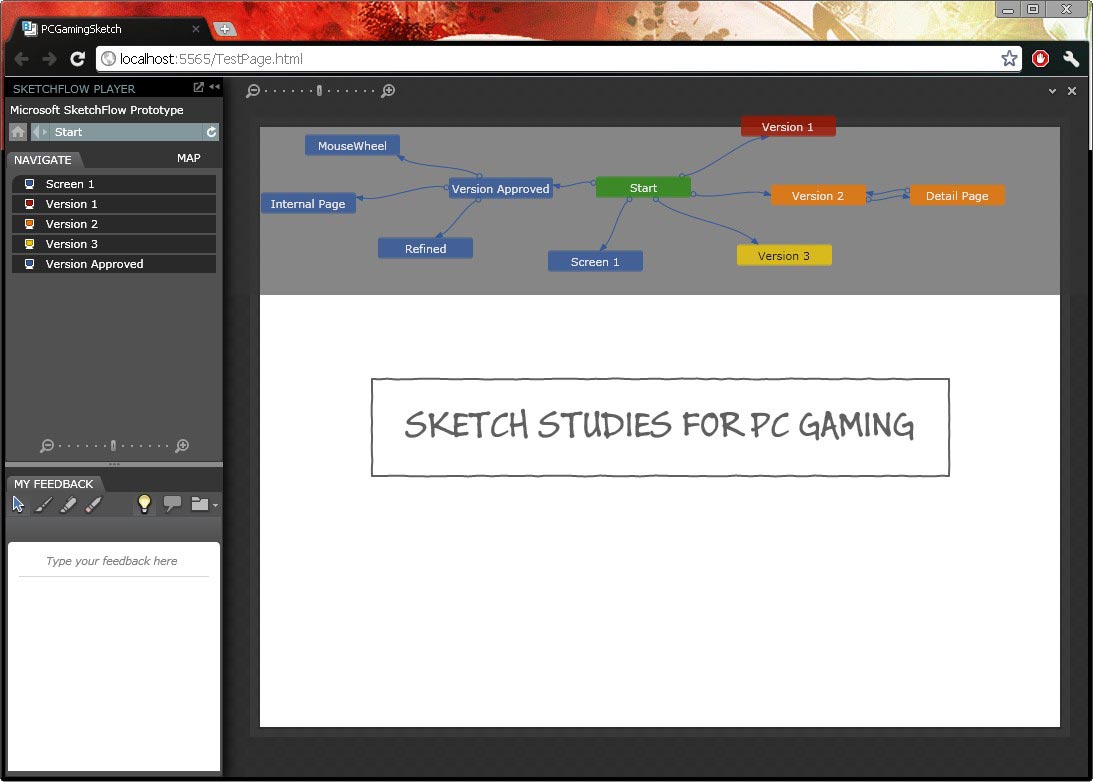This screenshot has width=1093, height=782.
Task: Click the Version Approved monitor icon
Action: [x=29, y=264]
